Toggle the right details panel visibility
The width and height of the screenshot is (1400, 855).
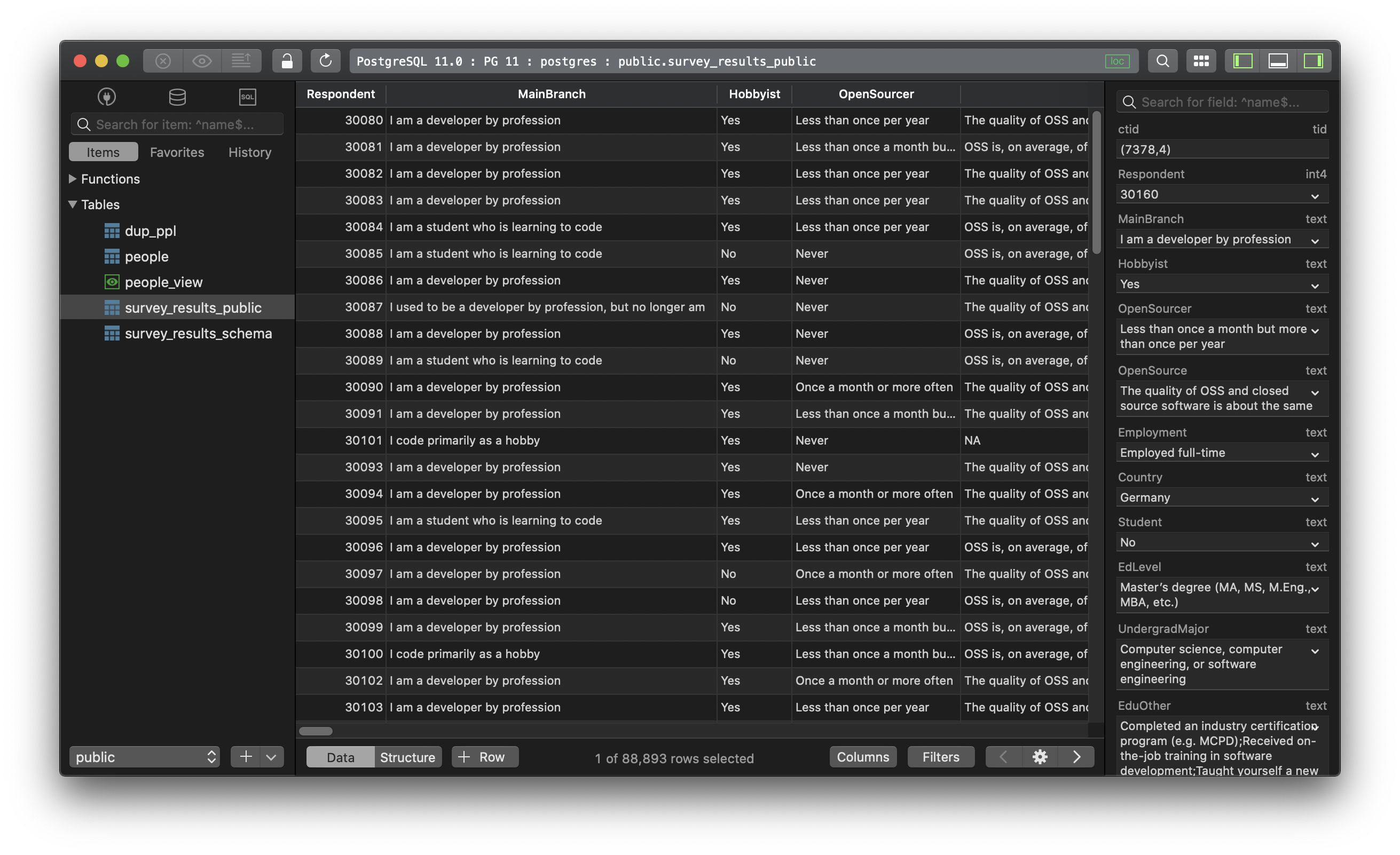(1314, 61)
